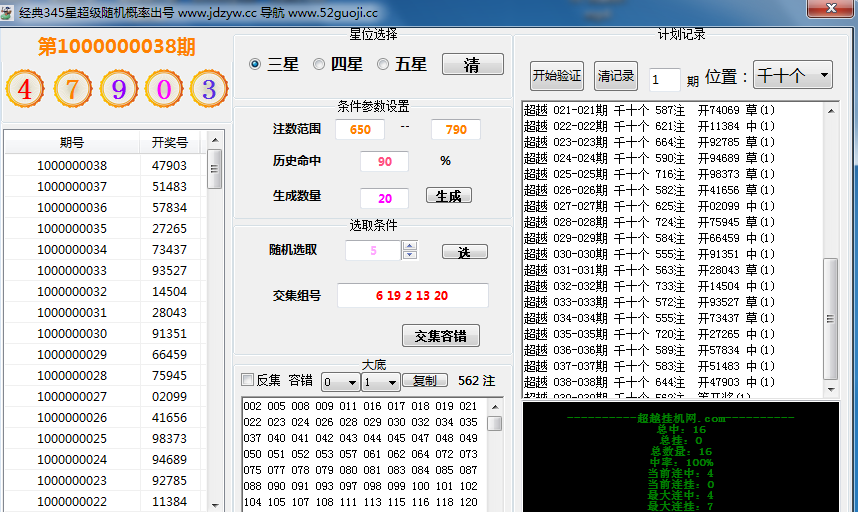
Task: Click the 大底 list scrollbar up arrow
Action: tap(495, 406)
